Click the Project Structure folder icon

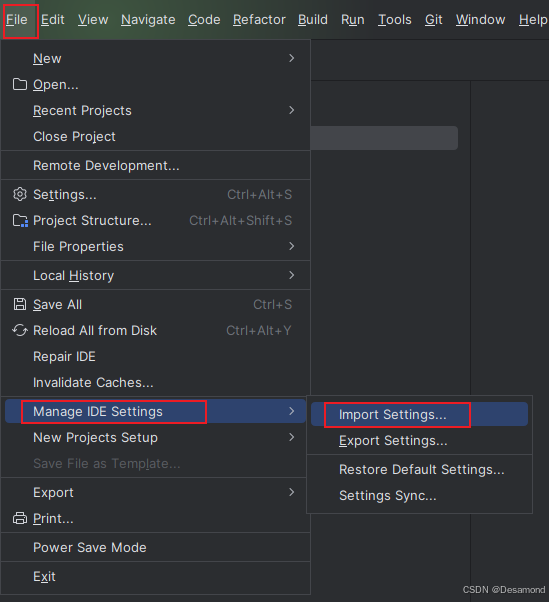coord(20,220)
